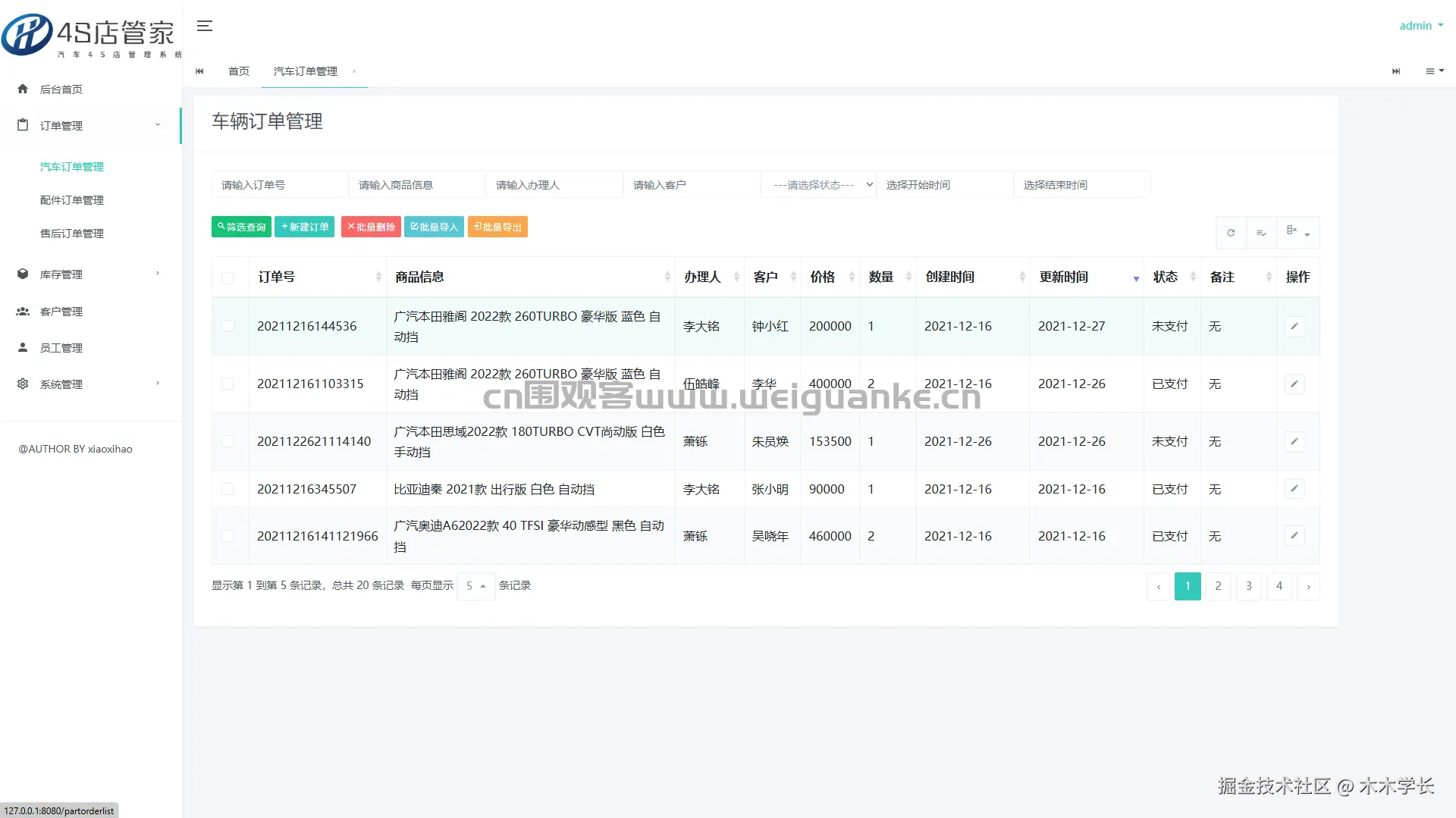The image size is (1456, 818).
Task: Toggle the sidebar hamburger menu icon
Action: coord(205,26)
